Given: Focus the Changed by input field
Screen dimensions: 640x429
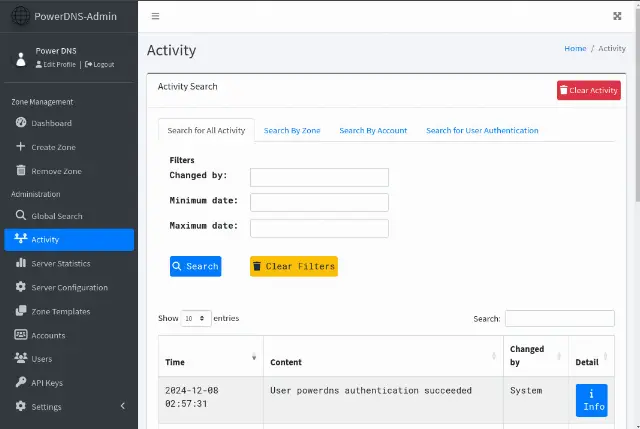Looking at the screenshot, I should 319,178.
